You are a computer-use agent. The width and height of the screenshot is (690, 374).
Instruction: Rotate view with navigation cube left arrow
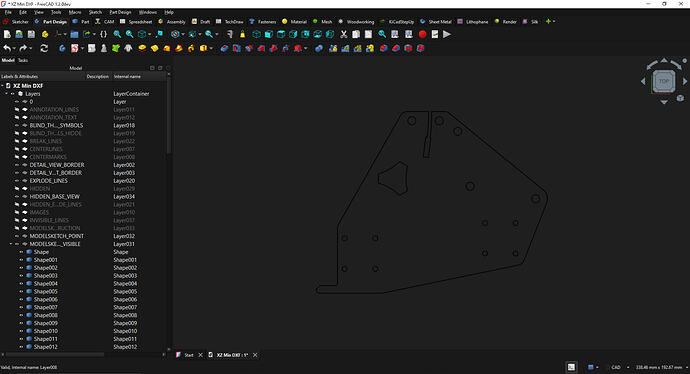pyautogui.click(x=643, y=81)
